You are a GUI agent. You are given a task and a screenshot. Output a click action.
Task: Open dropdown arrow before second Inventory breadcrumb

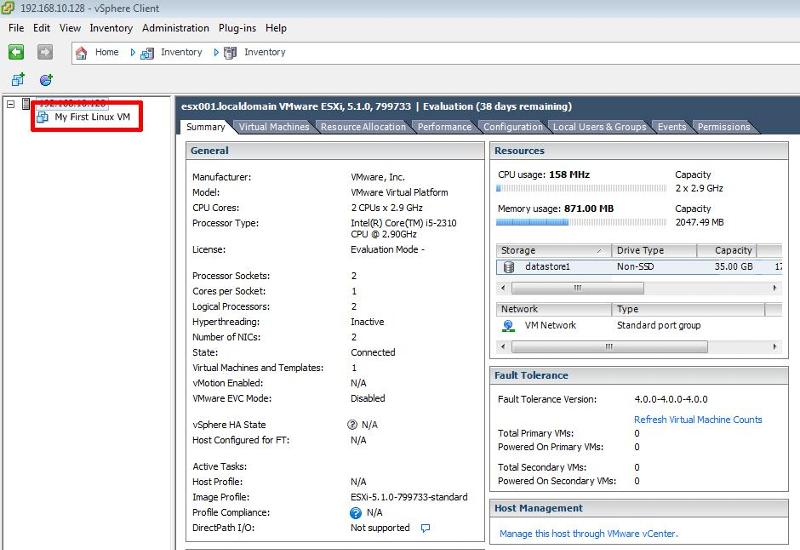pos(216,53)
